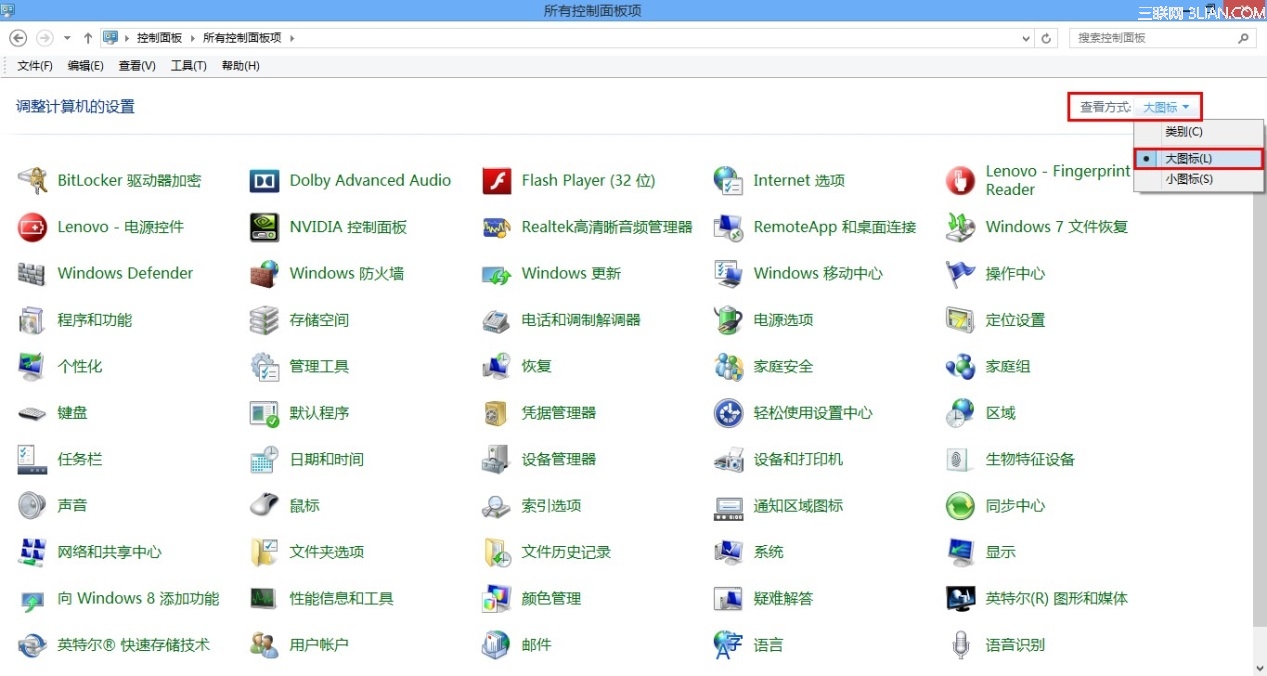Click the 控制面板 breadcrumb in the address bar

tap(159, 38)
